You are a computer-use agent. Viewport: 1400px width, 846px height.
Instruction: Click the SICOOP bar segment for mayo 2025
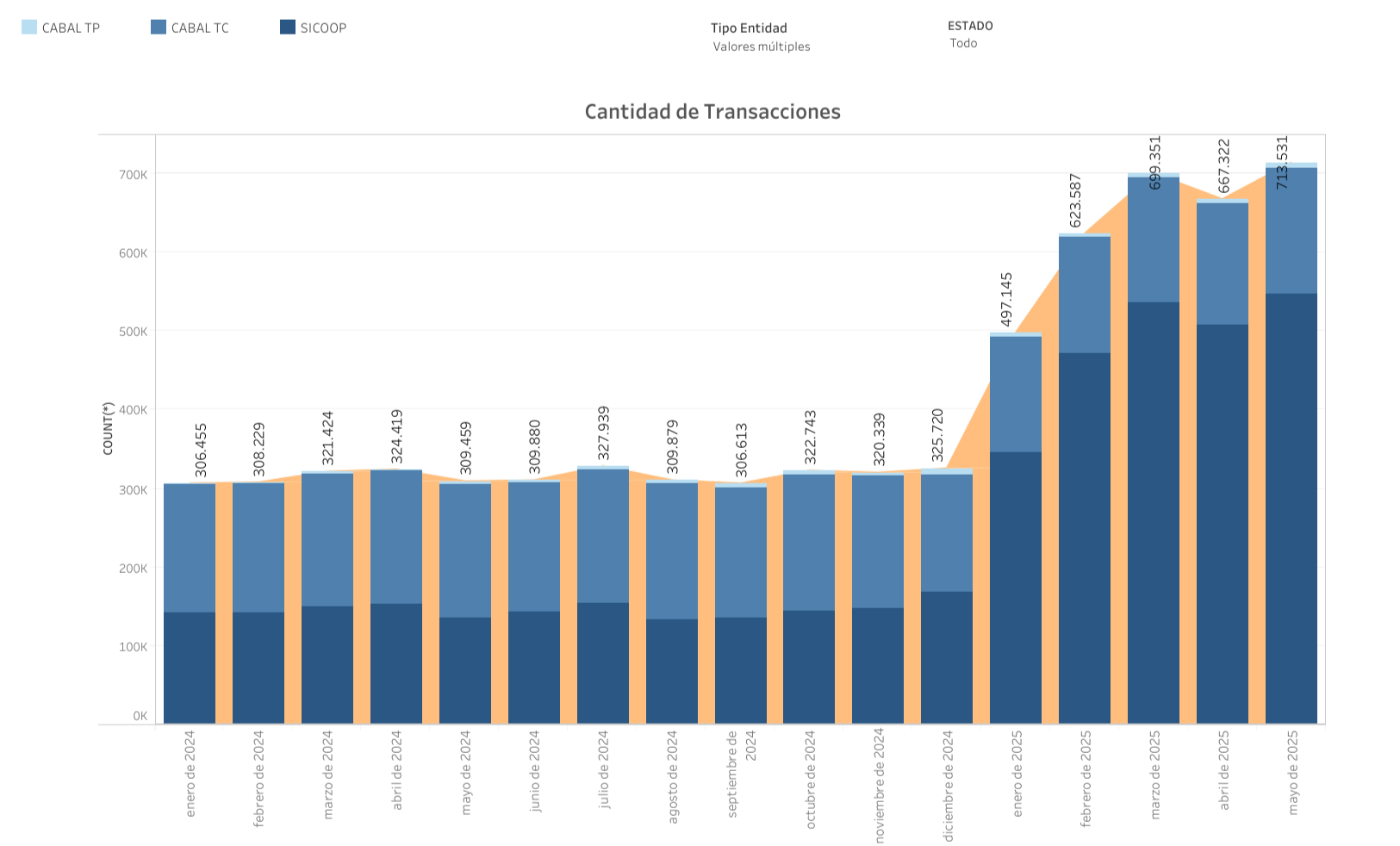pos(1291,508)
